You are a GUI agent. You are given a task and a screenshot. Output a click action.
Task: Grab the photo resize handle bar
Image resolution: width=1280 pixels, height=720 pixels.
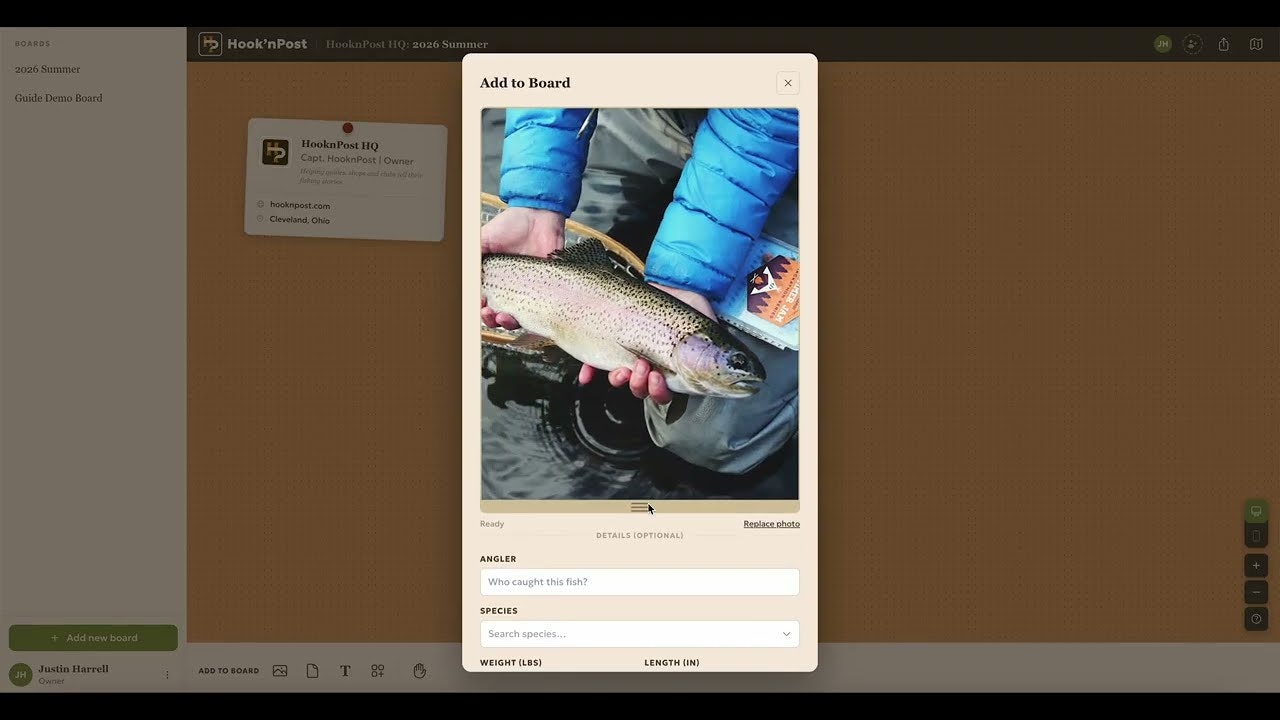(x=640, y=507)
